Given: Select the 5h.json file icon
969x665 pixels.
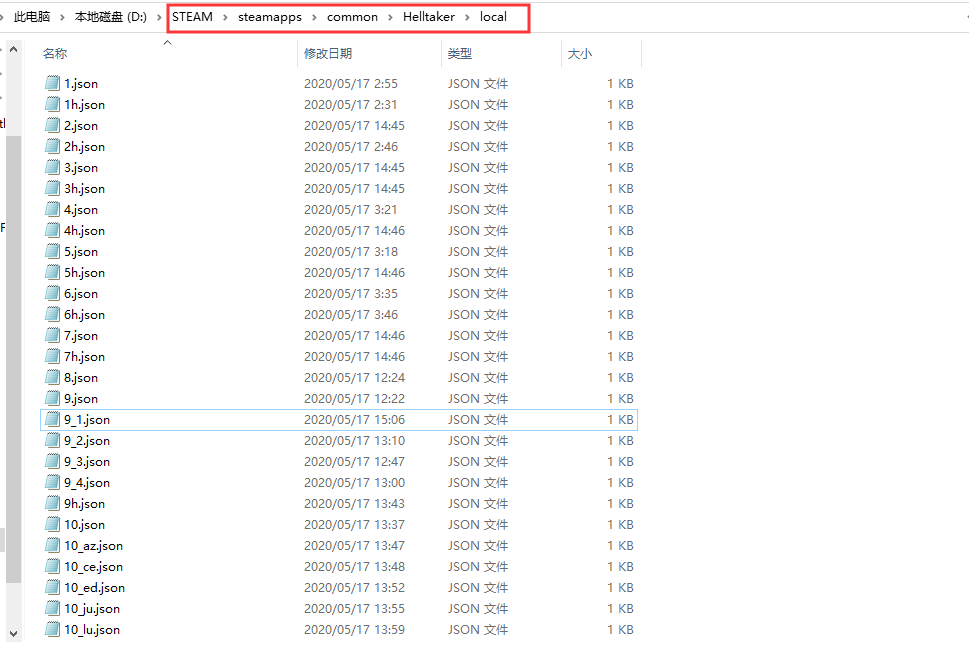Looking at the screenshot, I should [x=53, y=273].
